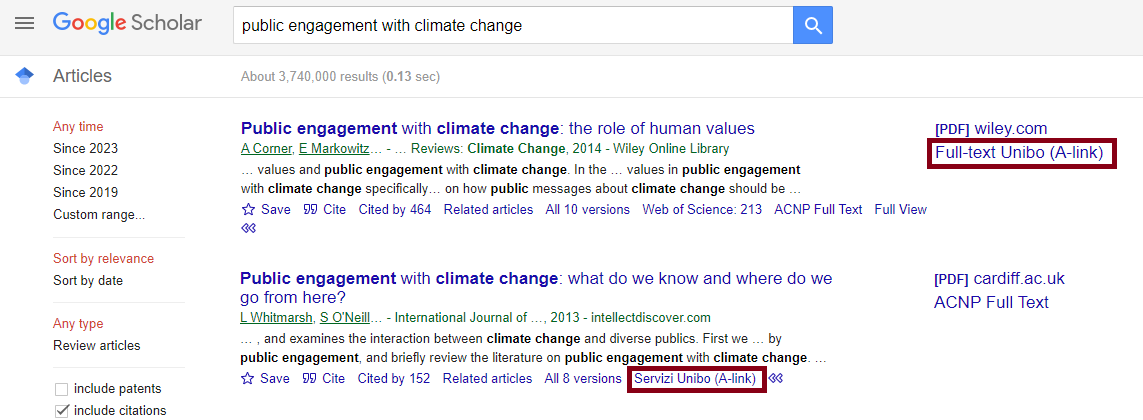This screenshot has height=420, width=1143.
Task: Save the Whitmarsh and O'Neill article
Action: pos(266,379)
